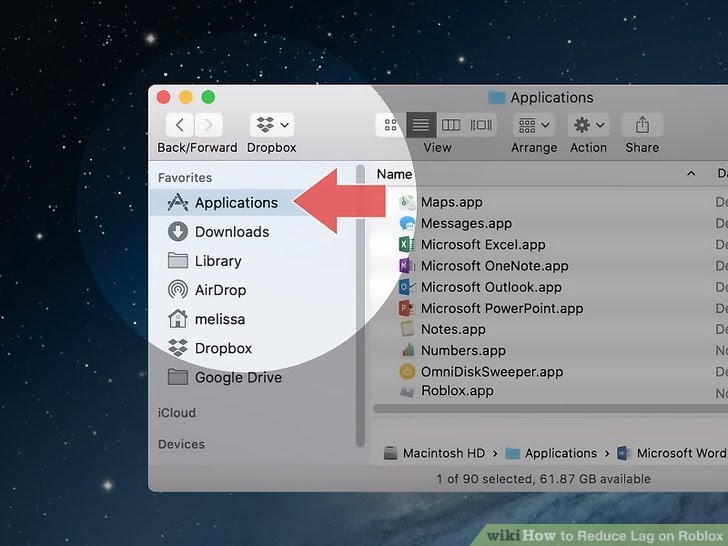Switch to list view in Finder toolbar
This screenshot has height=546, width=728.
[421, 125]
